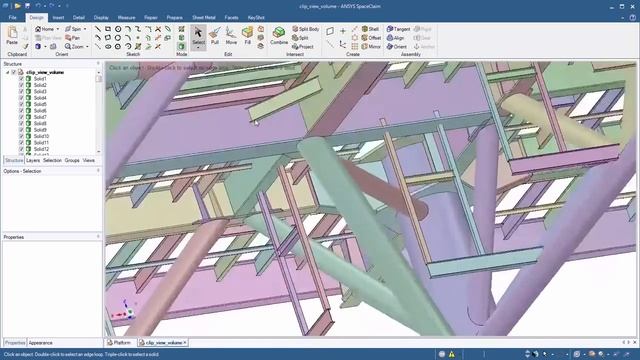Open the Select tool dropdown arrow
The image size is (640, 360).
(x=198, y=48)
